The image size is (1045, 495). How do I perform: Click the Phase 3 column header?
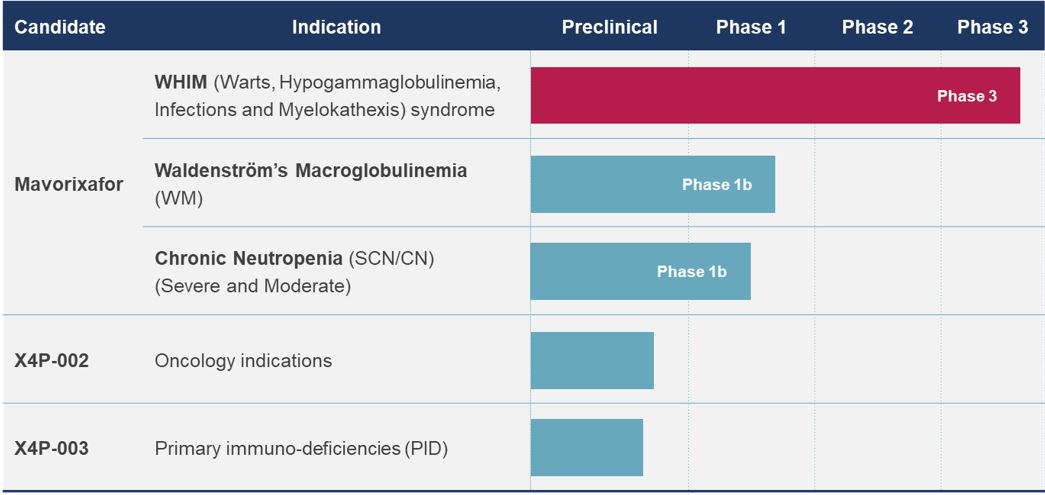tap(992, 27)
